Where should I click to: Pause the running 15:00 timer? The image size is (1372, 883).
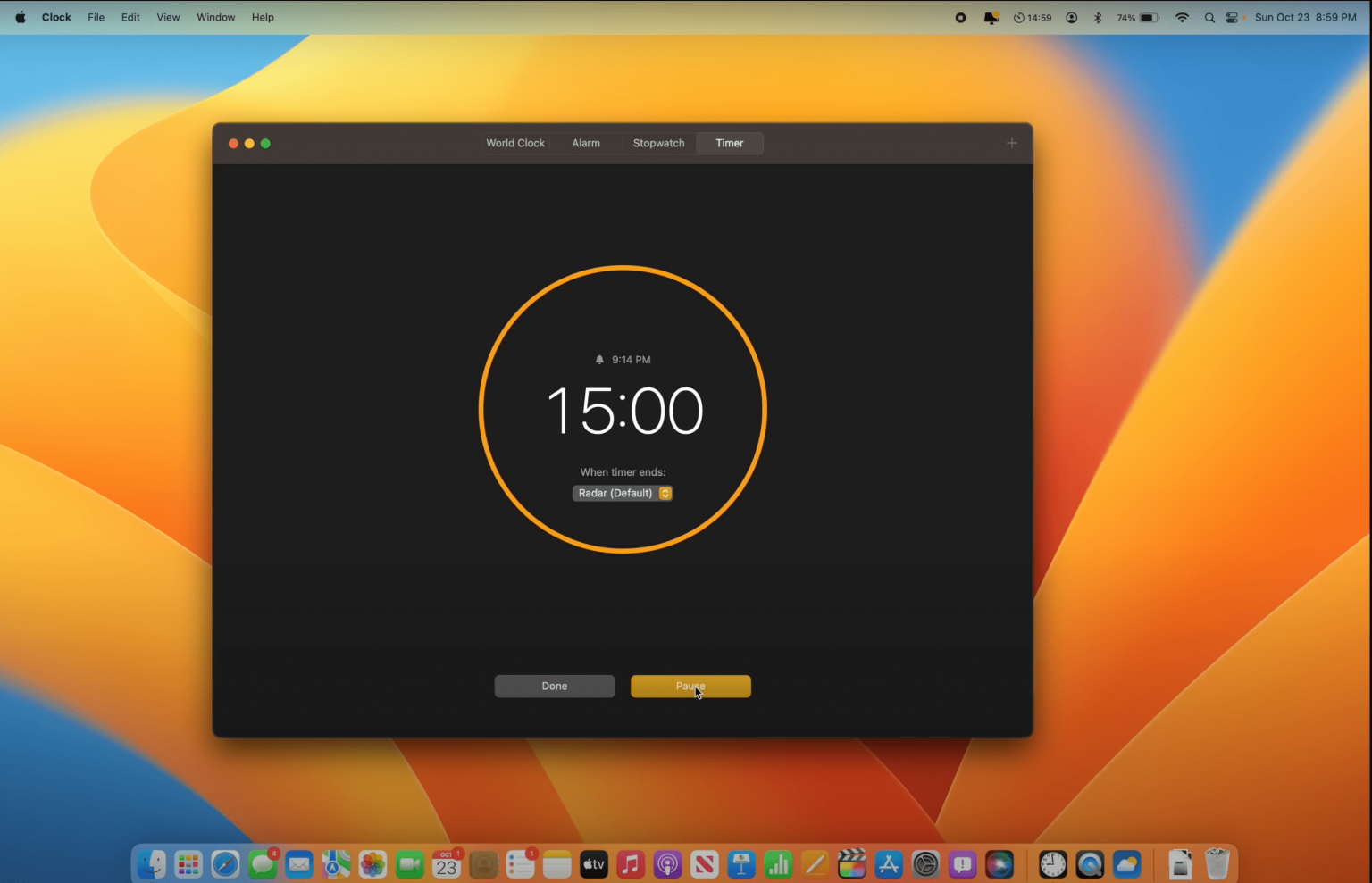point(690,686)
